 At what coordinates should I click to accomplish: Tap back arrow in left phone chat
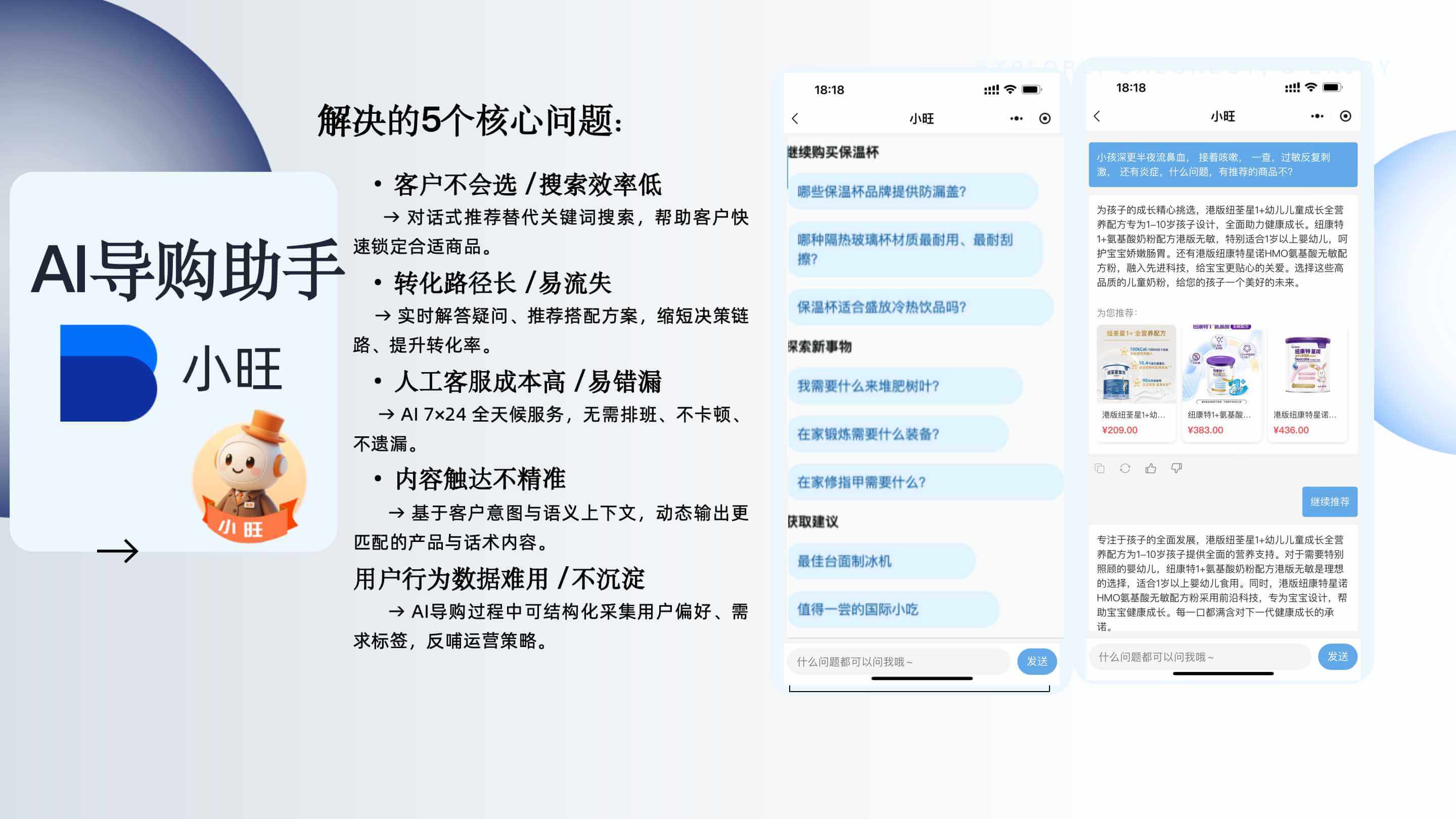[795, 119]
